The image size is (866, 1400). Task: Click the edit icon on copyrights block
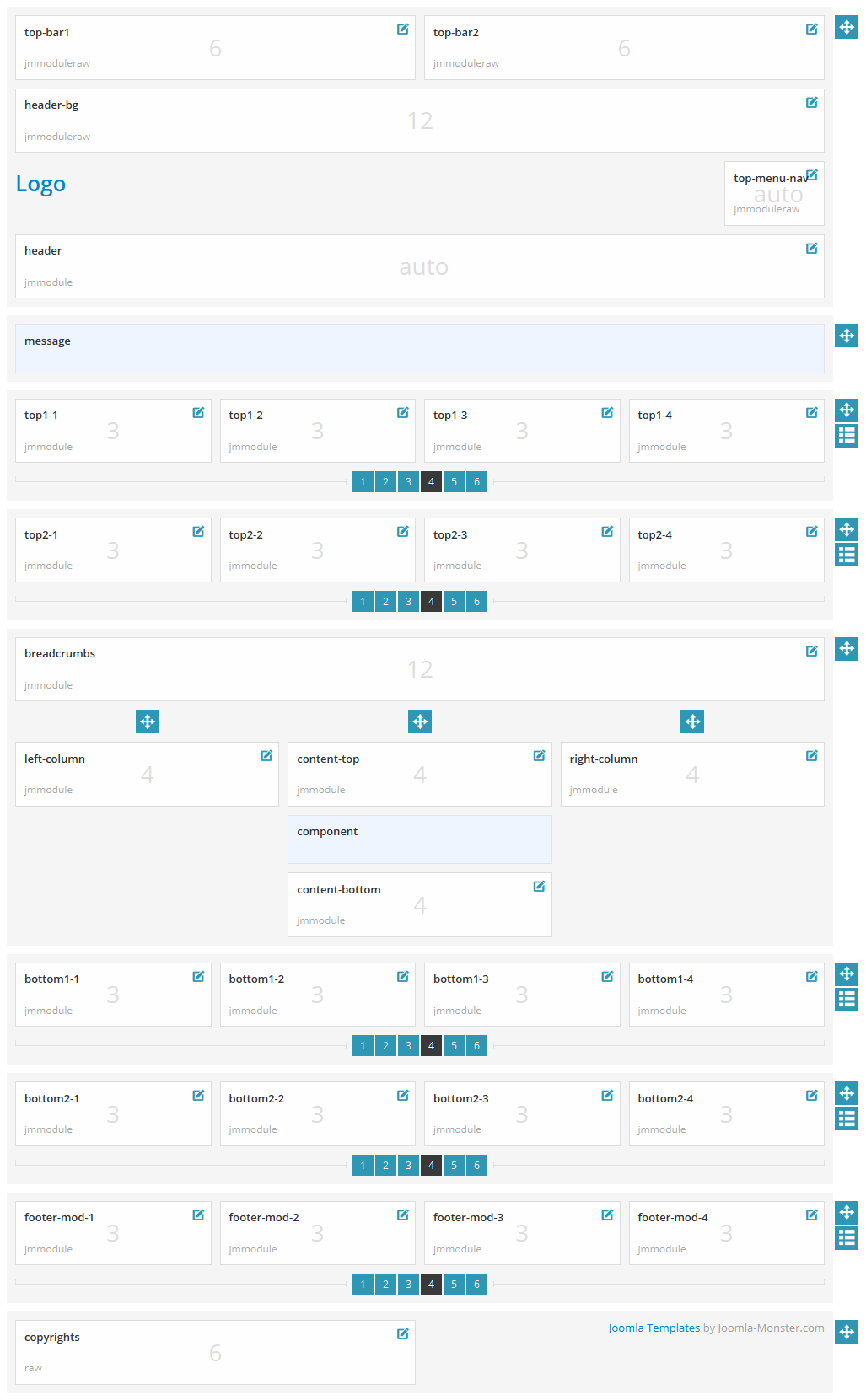tap(403, 1334)
